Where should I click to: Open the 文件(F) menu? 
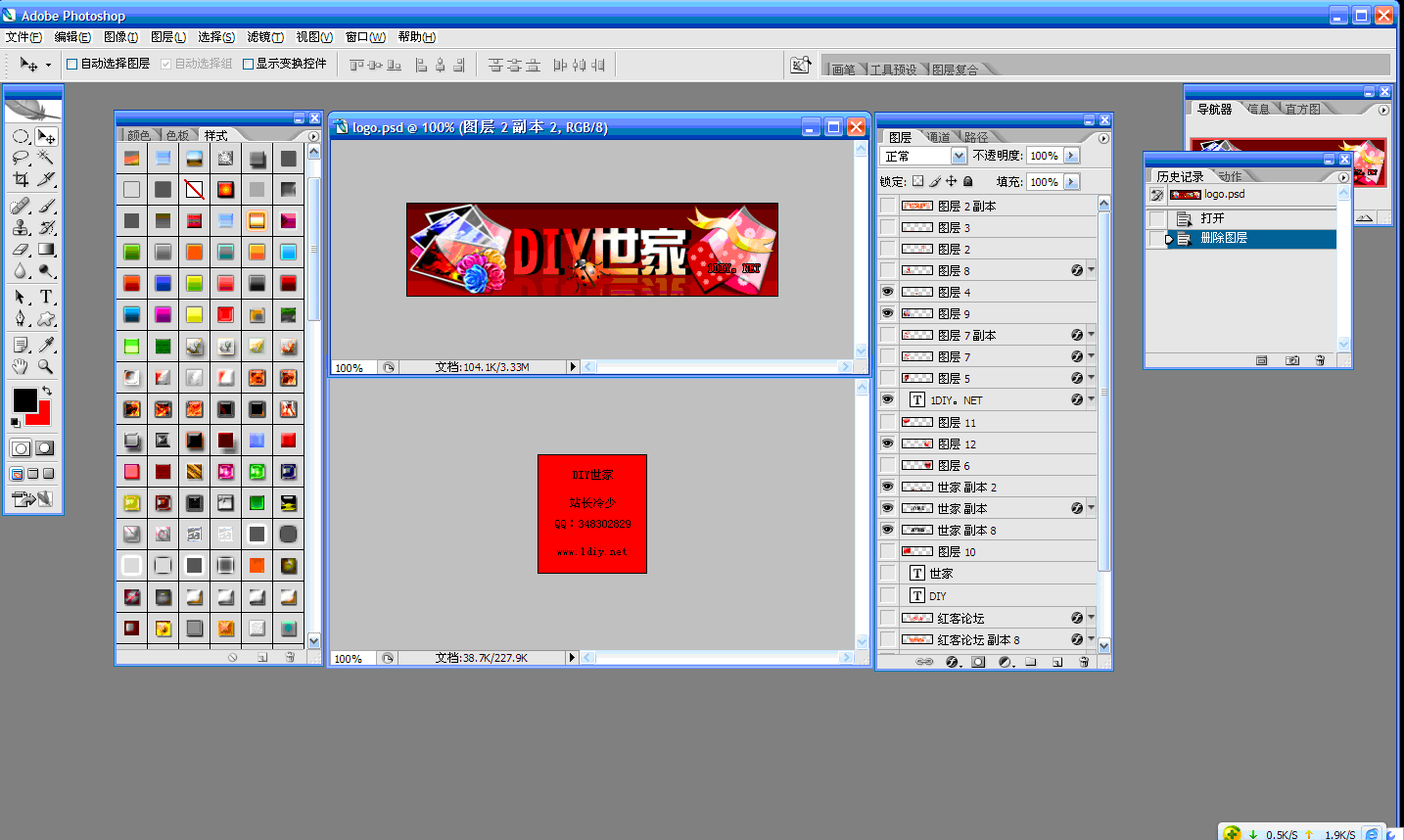pos(23,37)
